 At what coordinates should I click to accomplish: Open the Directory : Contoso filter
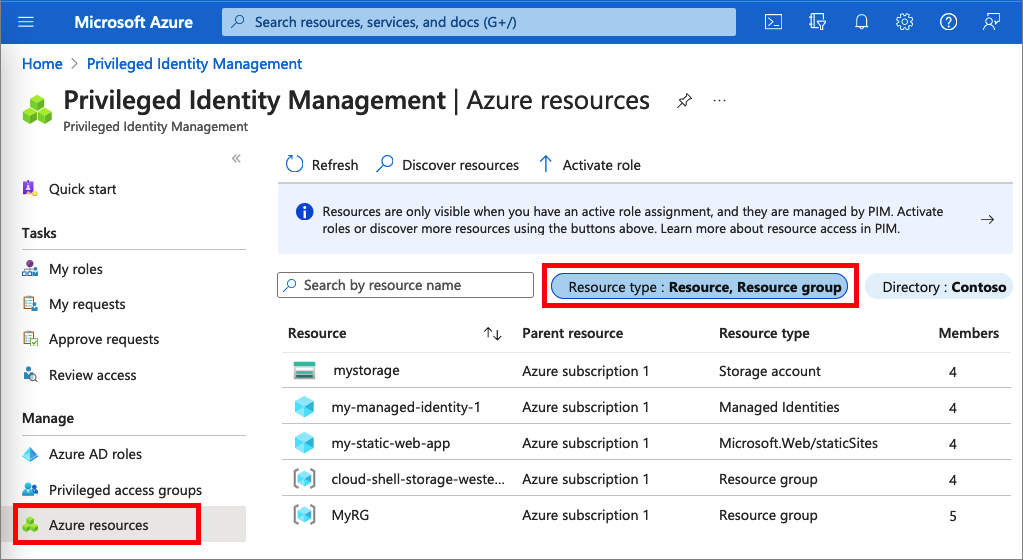(938, 287)
